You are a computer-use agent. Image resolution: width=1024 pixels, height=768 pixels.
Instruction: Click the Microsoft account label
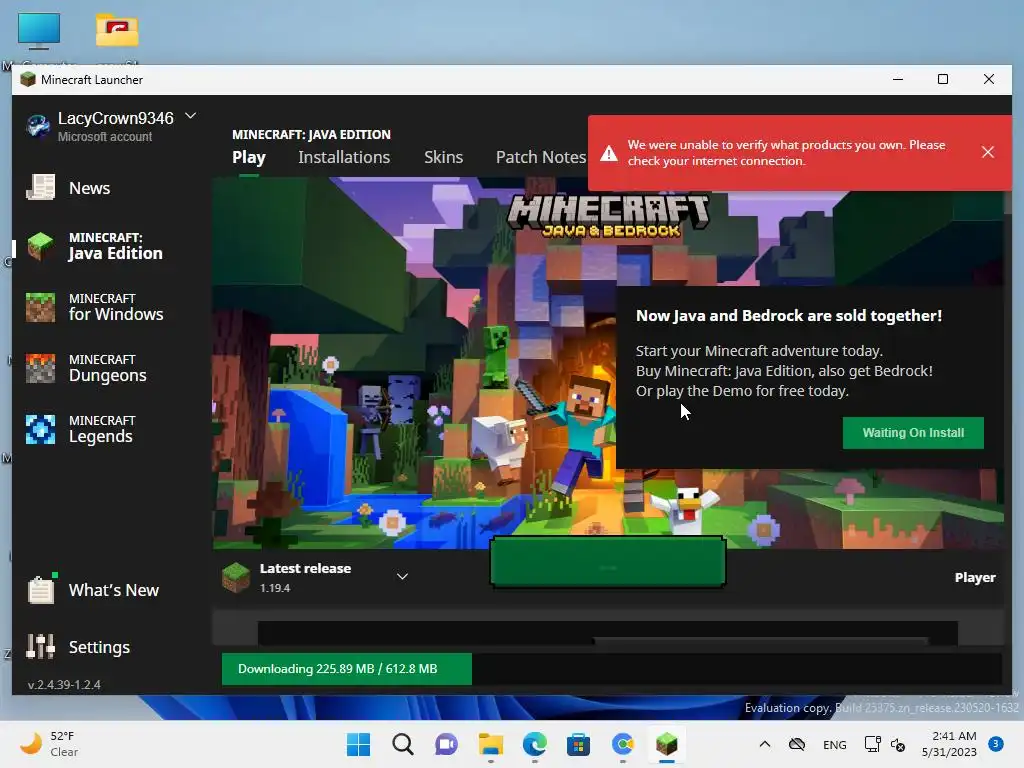tap(104, 136)
